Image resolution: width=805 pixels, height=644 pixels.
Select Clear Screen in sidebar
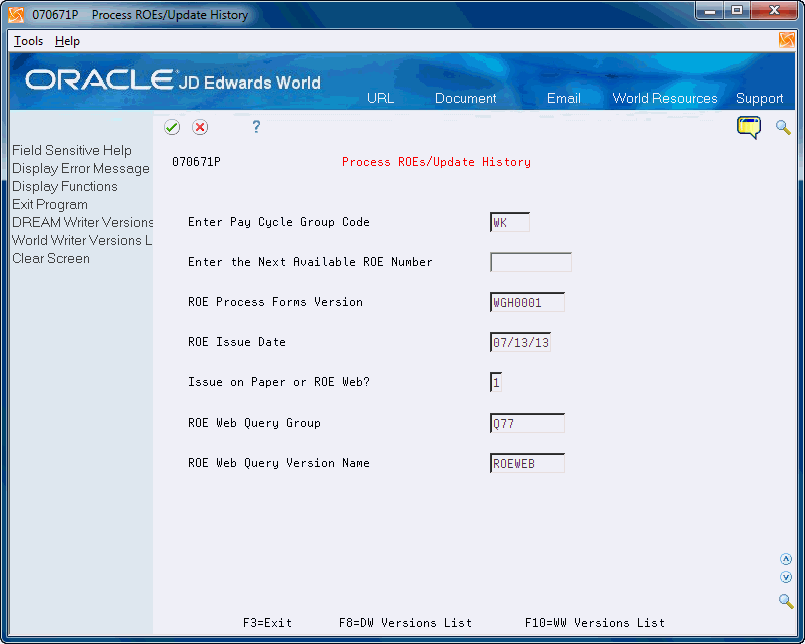(x=51, y=258)
